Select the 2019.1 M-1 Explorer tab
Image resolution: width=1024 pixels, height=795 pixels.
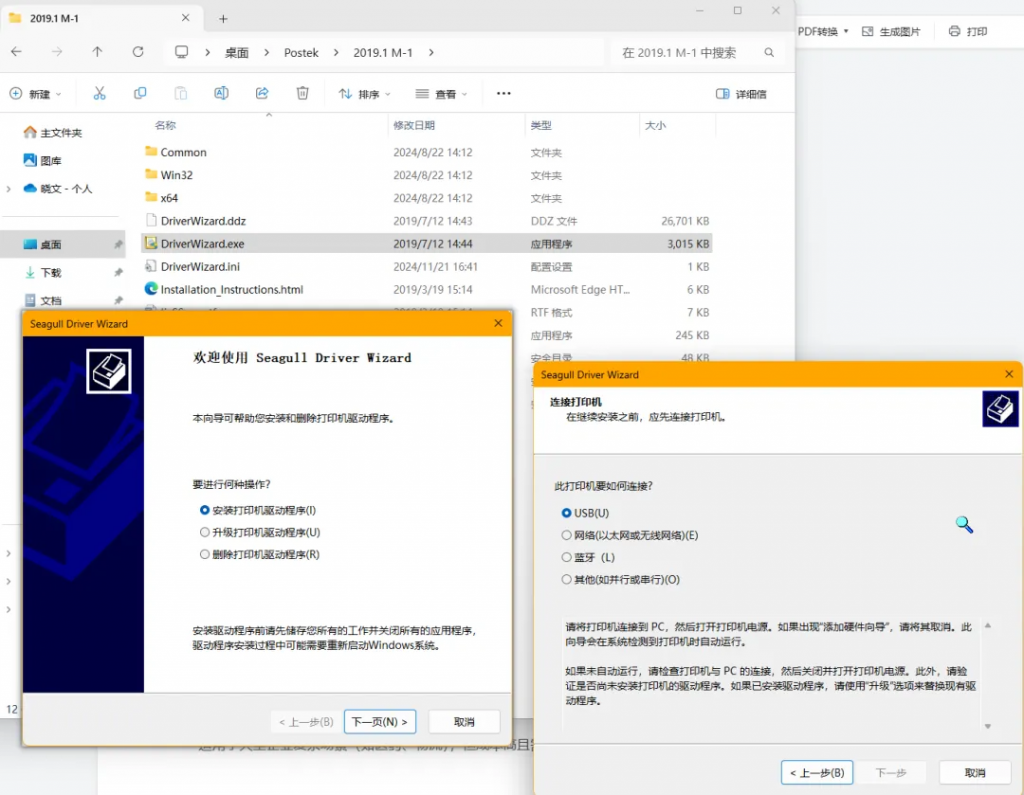(101, 18)
